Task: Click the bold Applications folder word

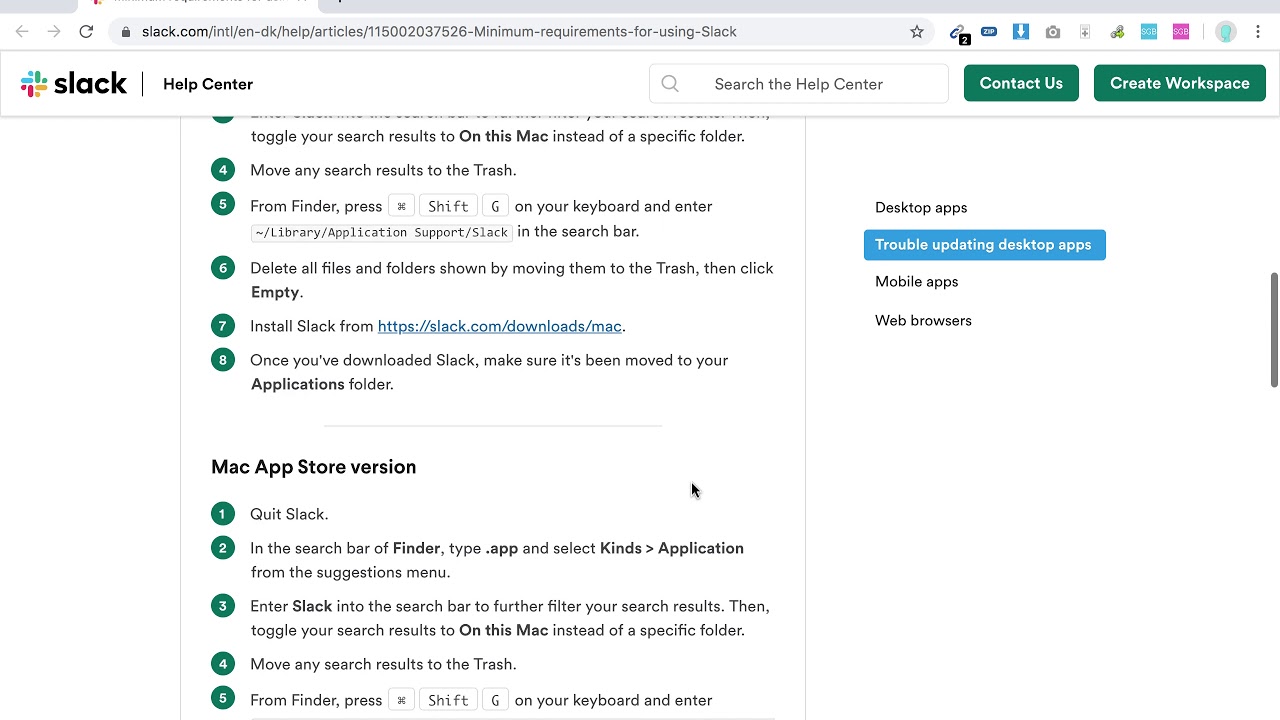Action: pyautogui.click(x=298, y=385)
